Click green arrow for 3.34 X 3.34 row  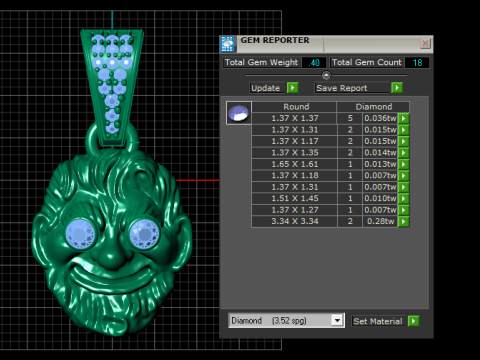click(x=403, y=221)
